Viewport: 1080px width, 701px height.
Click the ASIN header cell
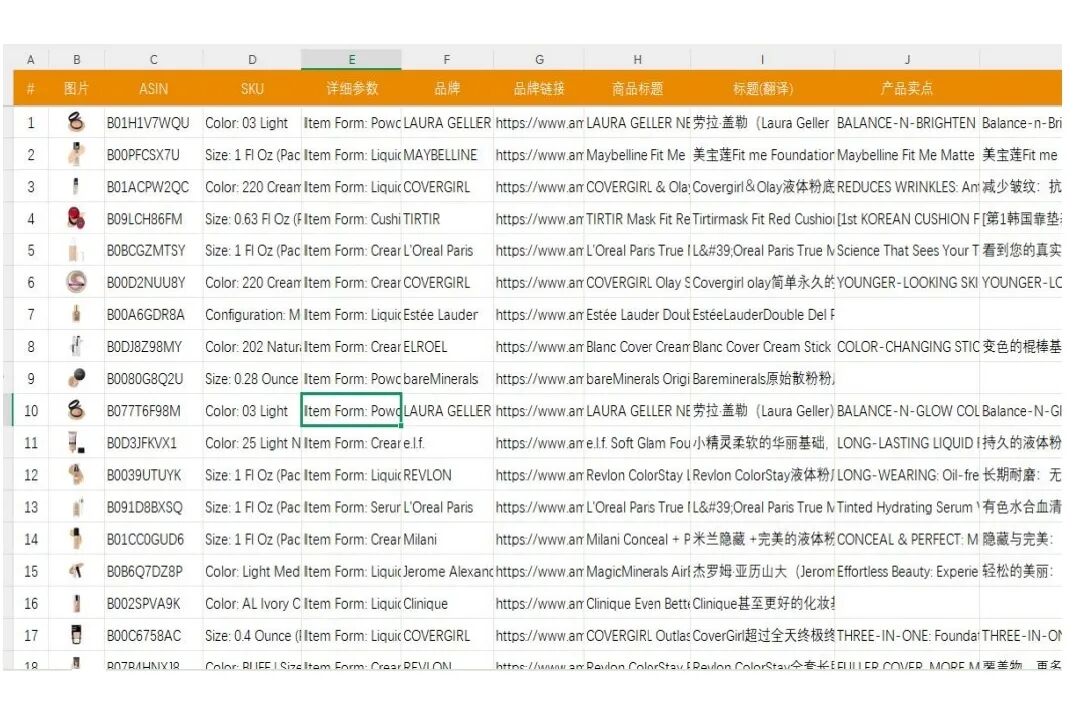tap(154, 88)
